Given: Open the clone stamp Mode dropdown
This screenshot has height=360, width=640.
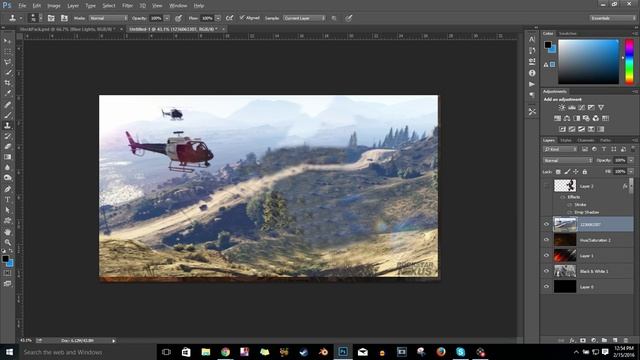Looking at the screenshot, I should (108, 18).
